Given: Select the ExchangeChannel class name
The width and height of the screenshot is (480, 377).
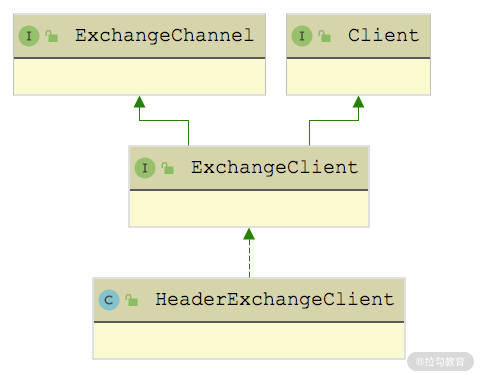Looking at the screenshot, I should coord(164,35).
